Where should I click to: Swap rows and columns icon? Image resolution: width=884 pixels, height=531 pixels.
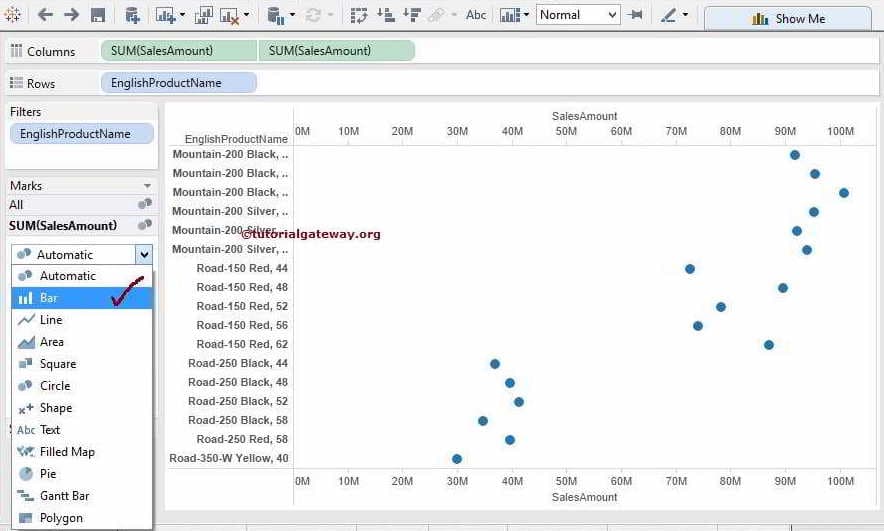(359, 15)
